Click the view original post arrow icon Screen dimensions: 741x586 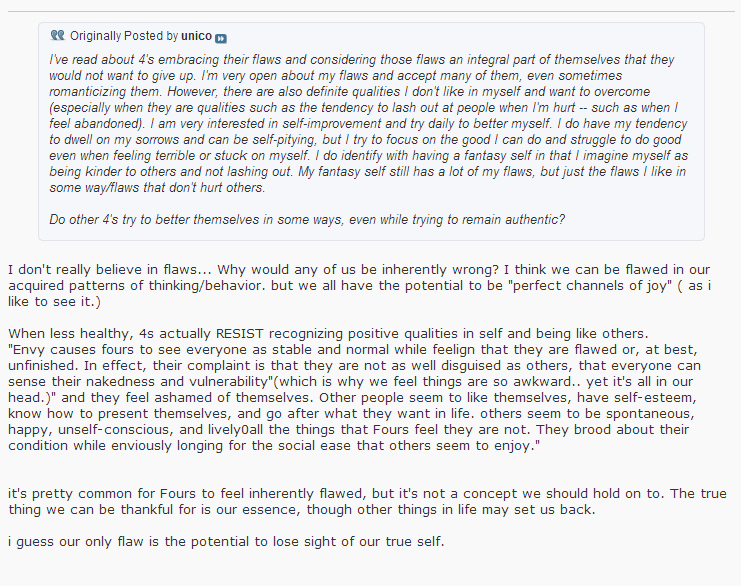click(221, 38)
